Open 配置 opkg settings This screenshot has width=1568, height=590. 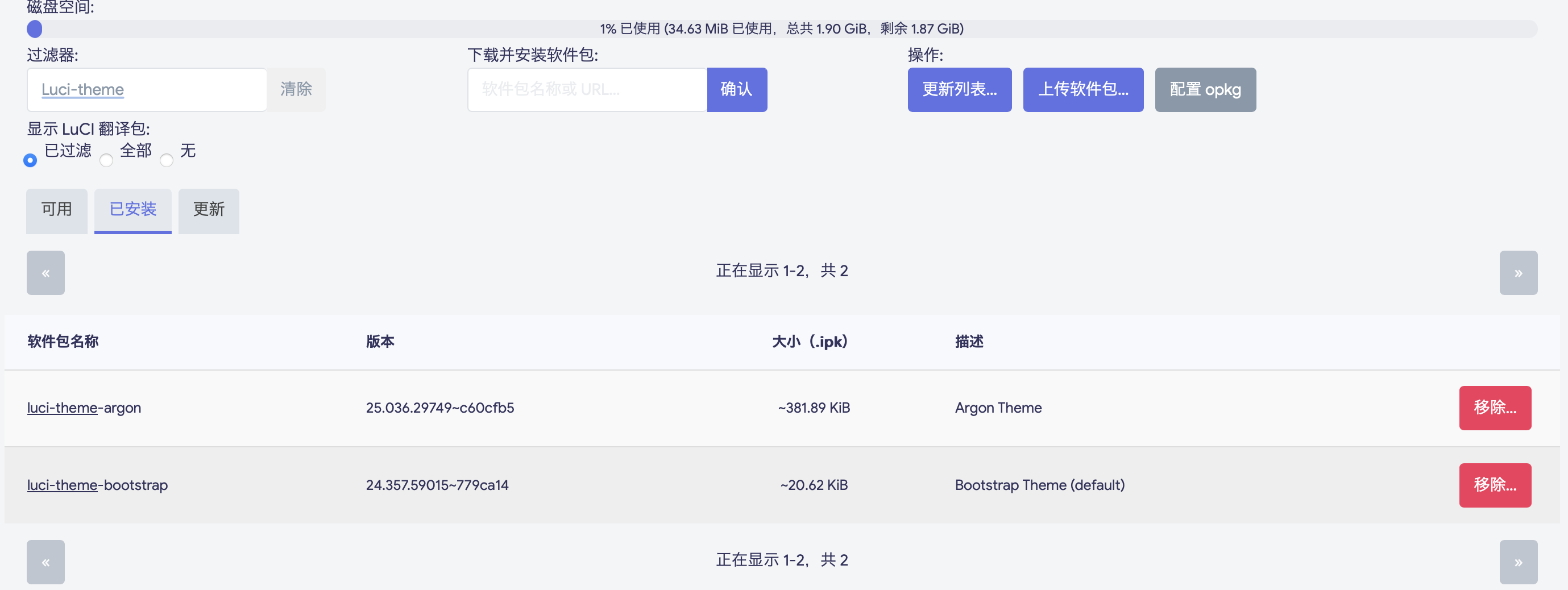[1205, 90]
